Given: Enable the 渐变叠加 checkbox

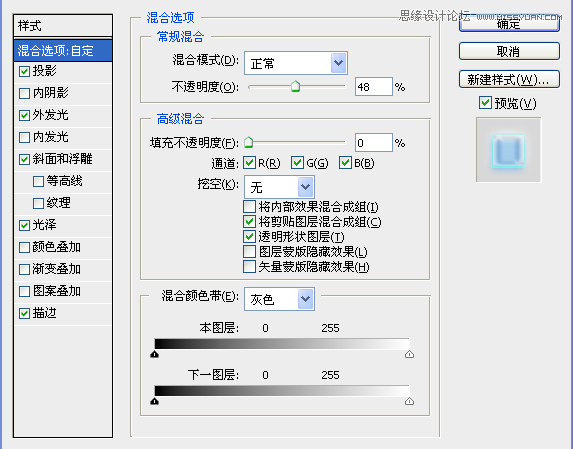Looking at the screenshot, I should tap(24, 269).
